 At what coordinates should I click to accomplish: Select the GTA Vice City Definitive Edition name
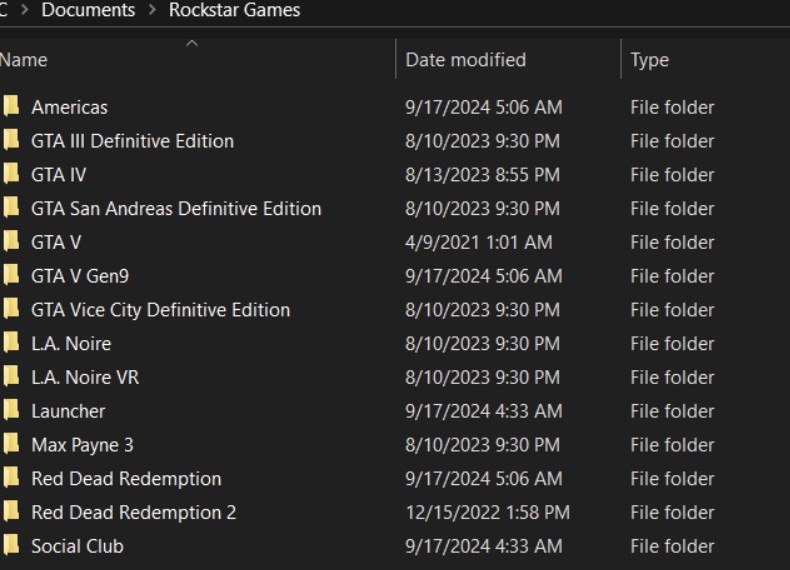(160, 310)
